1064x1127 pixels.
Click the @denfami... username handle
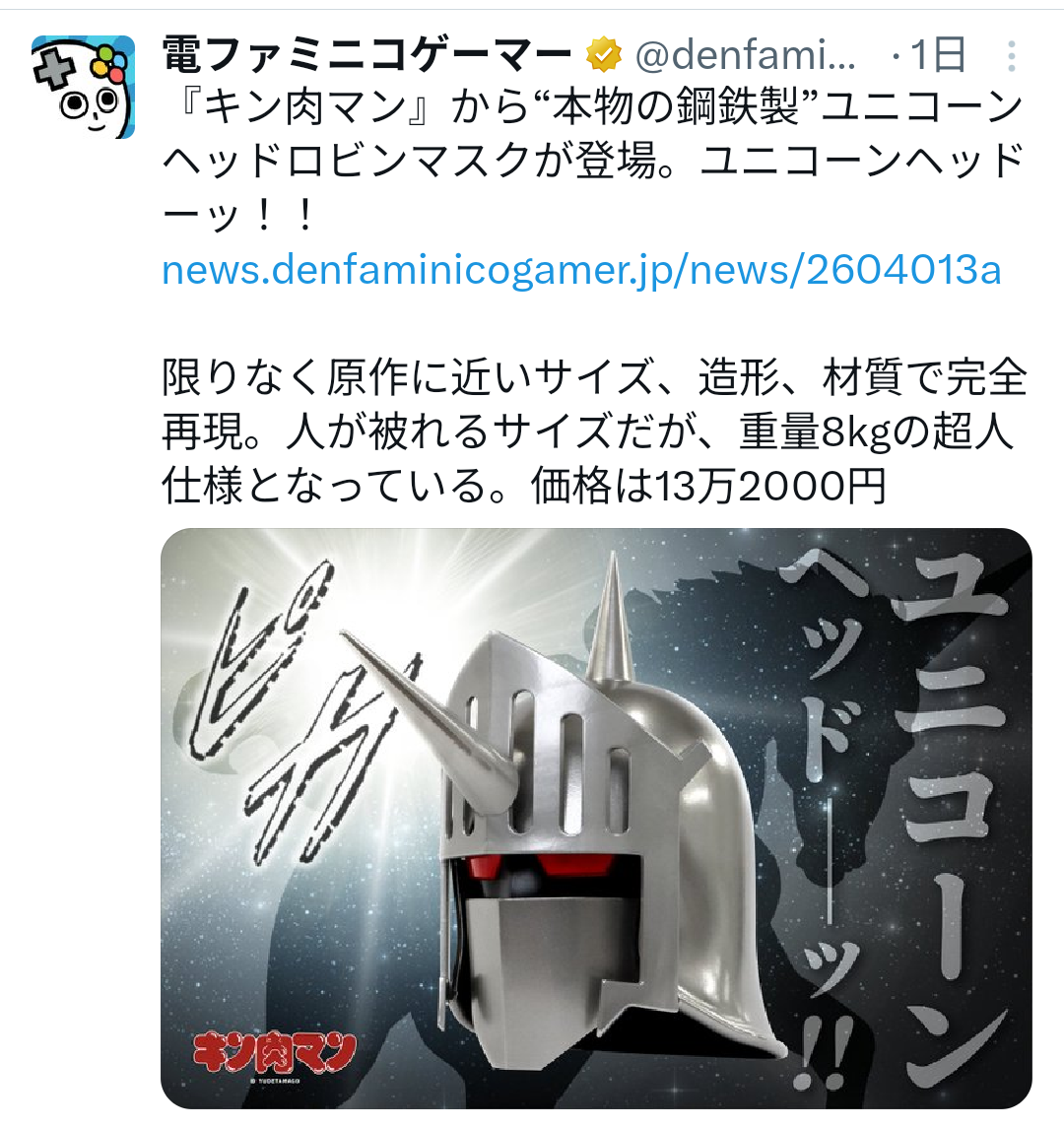(x=746, y=55)
